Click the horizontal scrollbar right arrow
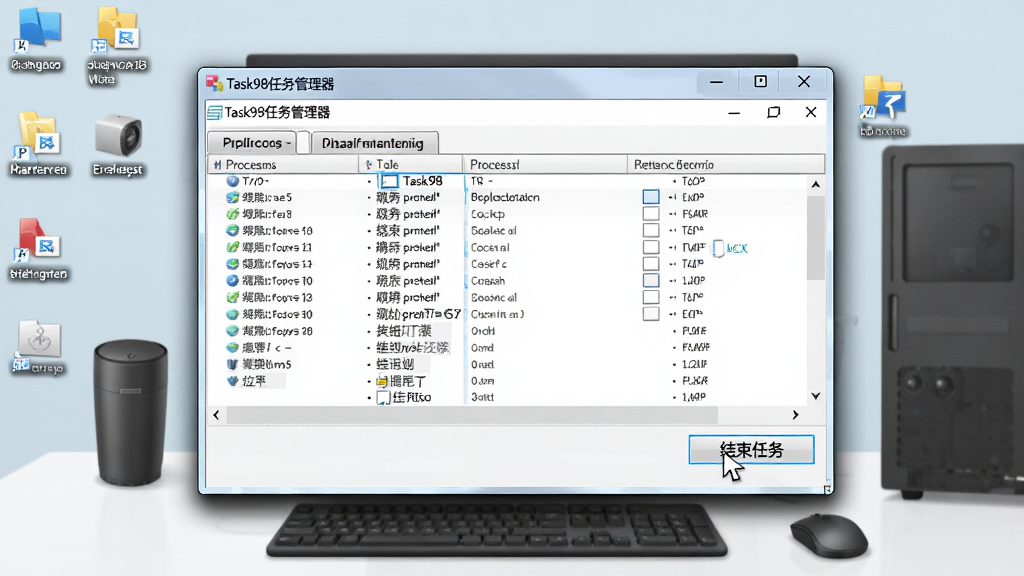Viewport: 1024px width, 576px height. pyautogui.click(x=795, y=415)
